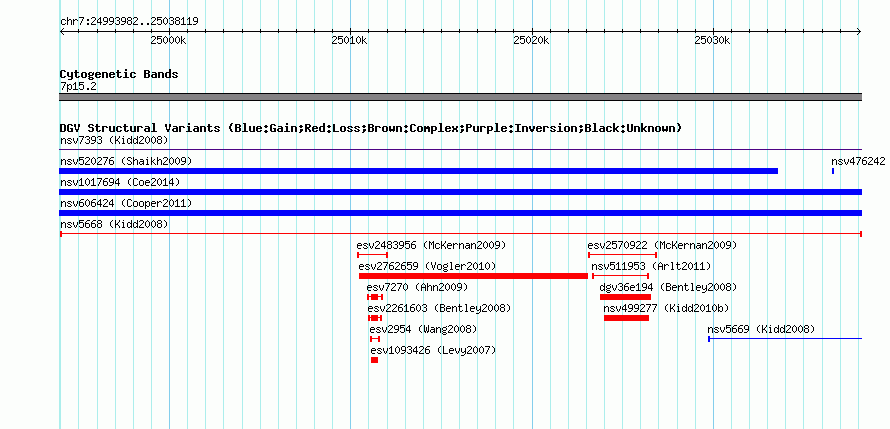Click the nsv7393 (Kidd2008) inversion line
The width and height of the screenshot is (890, 429).
coord(460,150)
